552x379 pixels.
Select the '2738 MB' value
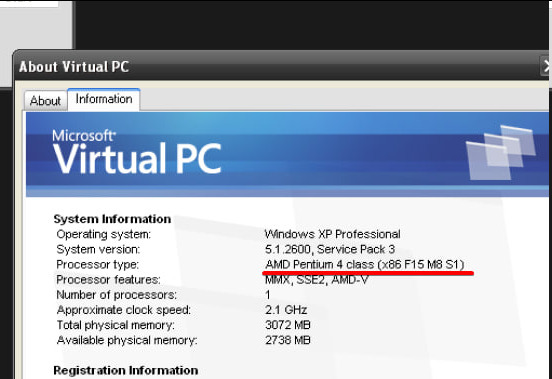tap(288, 340)
